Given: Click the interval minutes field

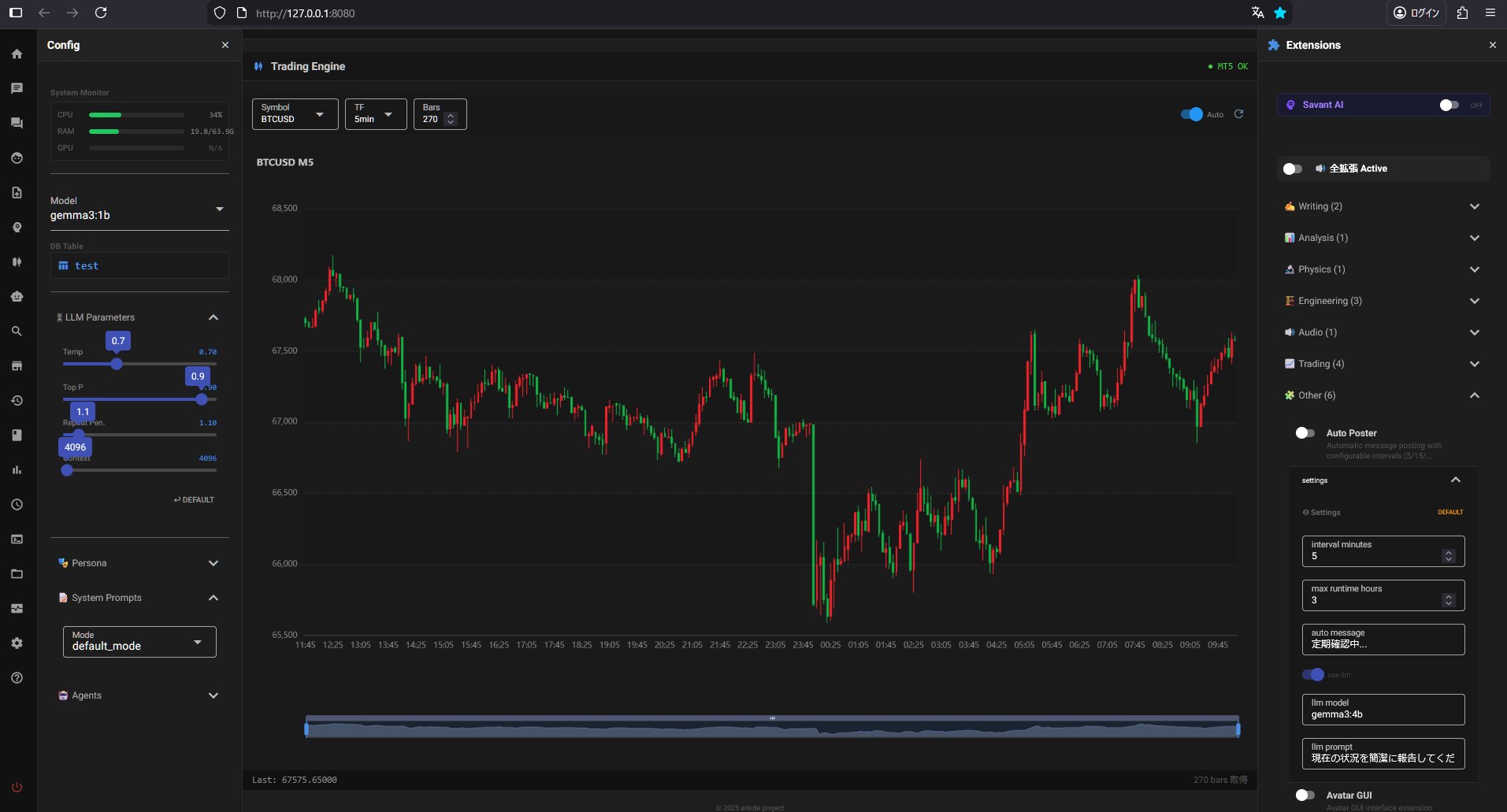Looking at the screenshot, I should [1383, 551].
